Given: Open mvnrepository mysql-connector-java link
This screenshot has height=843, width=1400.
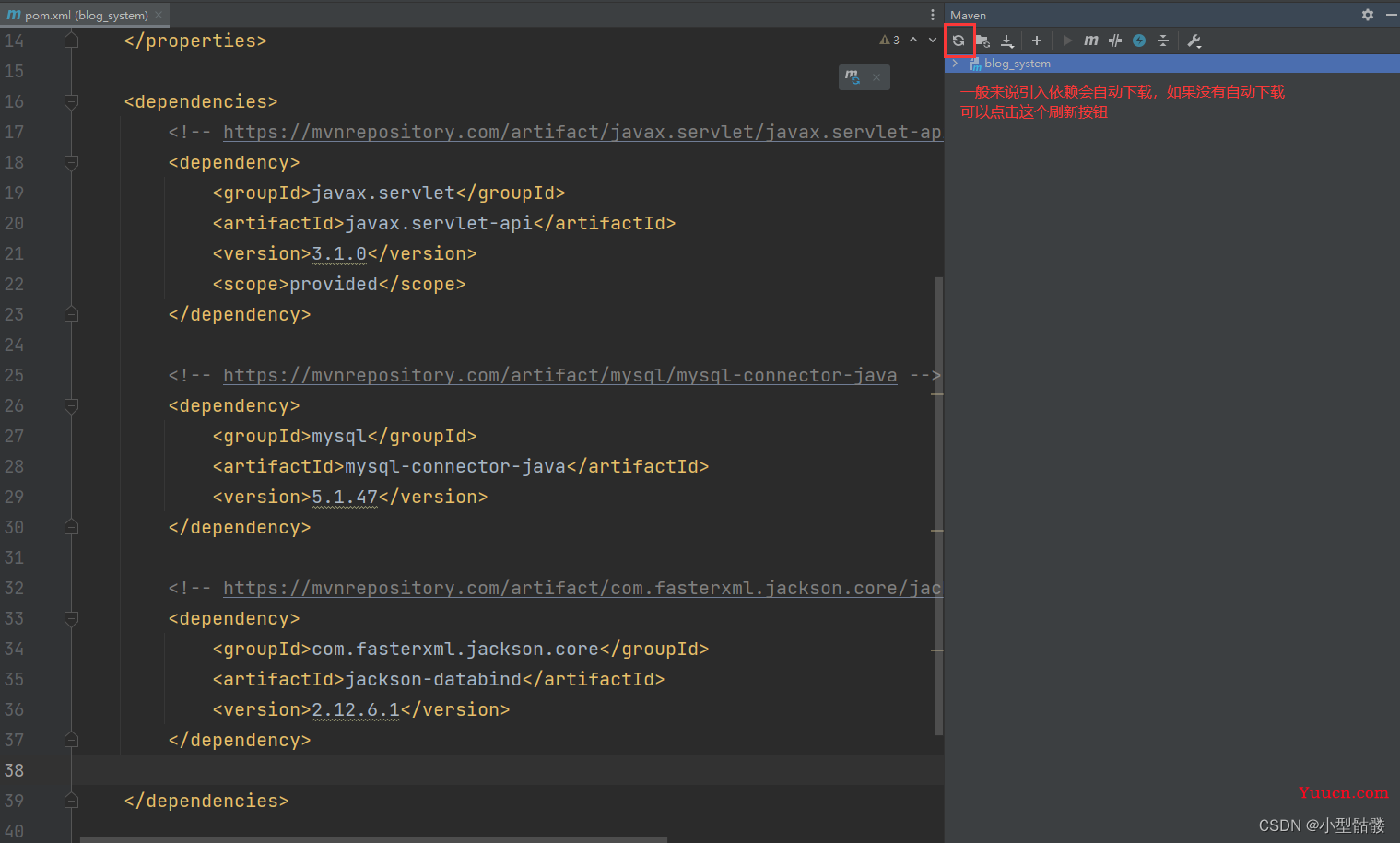Looking at the screenshot, I should click(559, 375).
